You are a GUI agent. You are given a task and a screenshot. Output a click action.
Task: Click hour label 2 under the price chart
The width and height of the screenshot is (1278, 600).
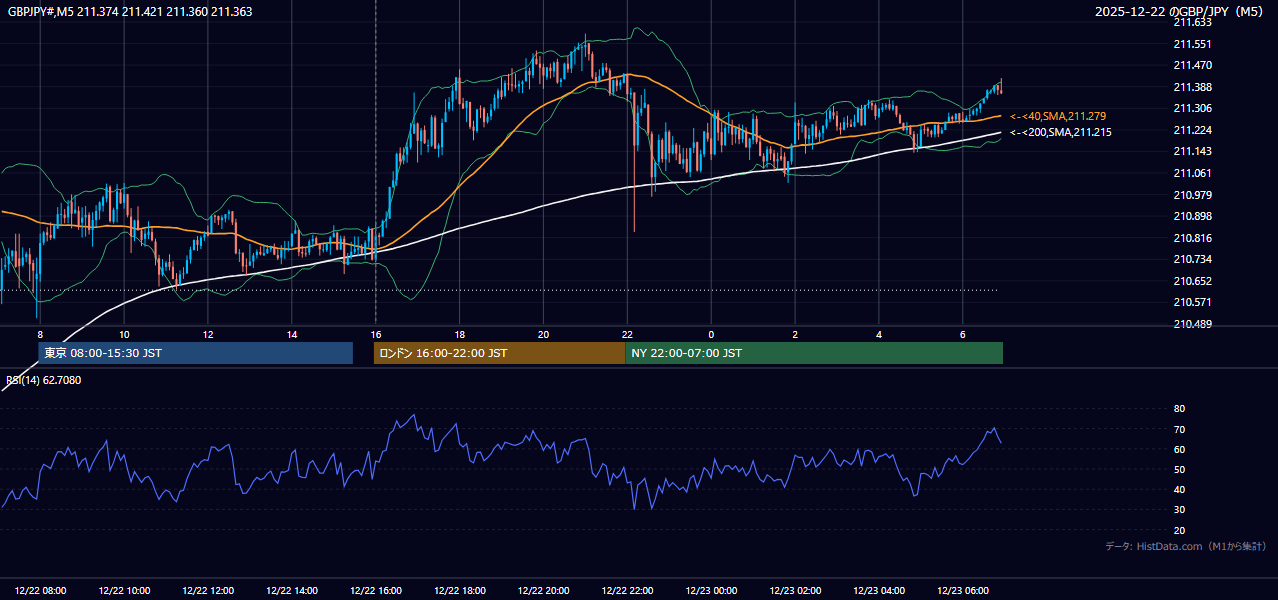795,334
